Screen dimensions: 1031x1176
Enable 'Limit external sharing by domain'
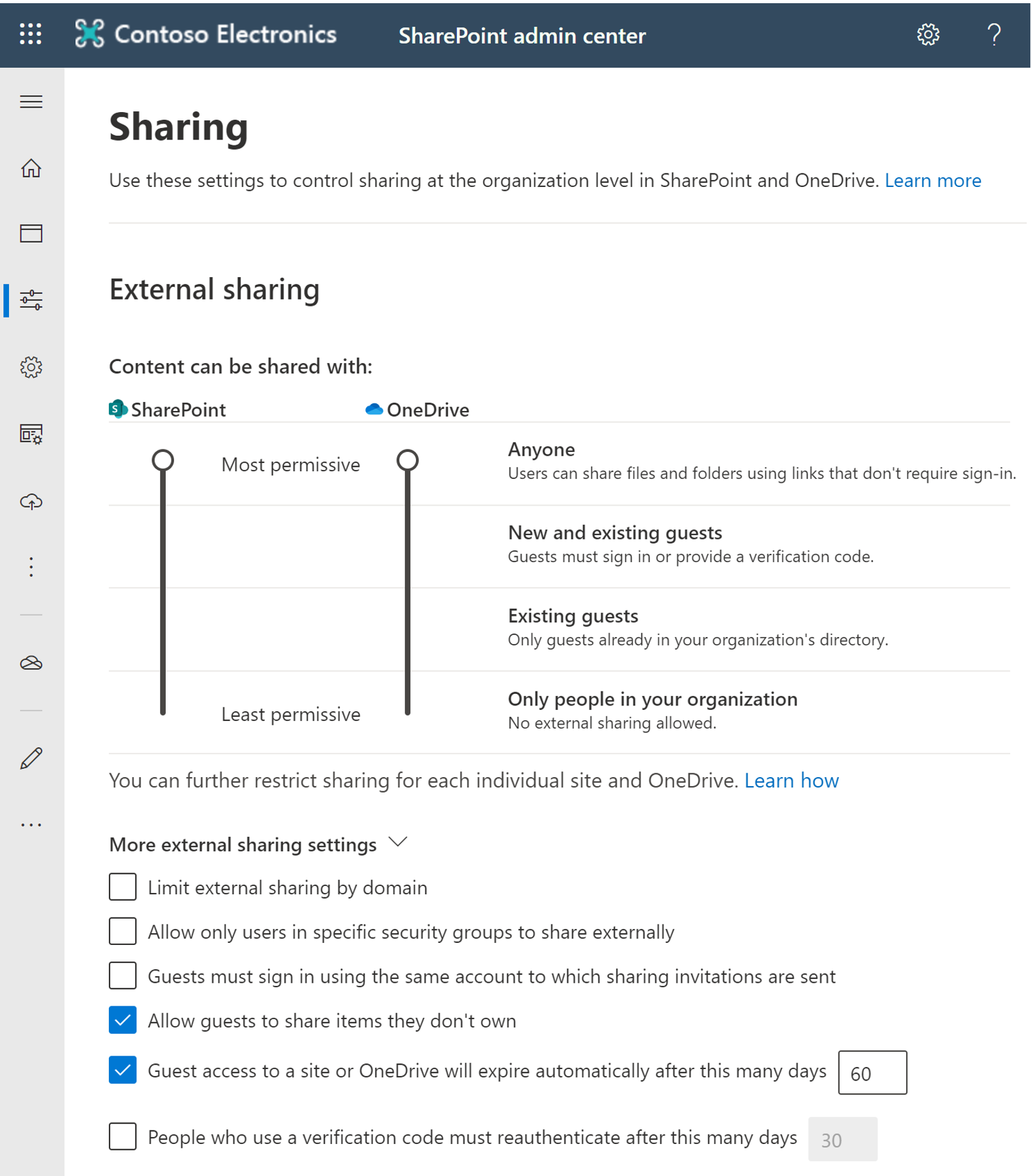[x=122, y=887]
